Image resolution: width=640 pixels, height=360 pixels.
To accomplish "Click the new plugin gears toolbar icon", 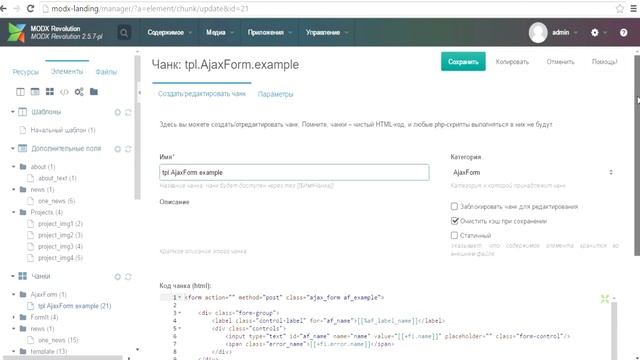I will 79,92.
